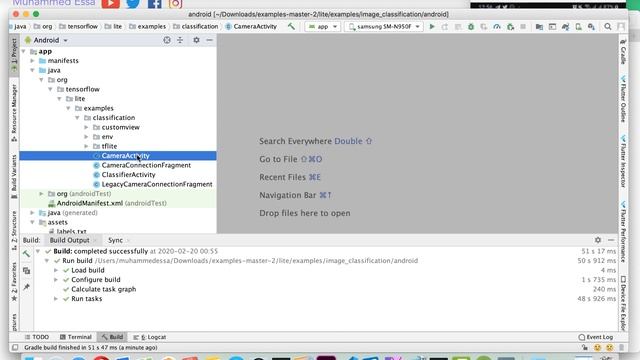This screenshot has height=360, width=640.
Task: Click the Build tab in bottom bar
Action: 113,337
